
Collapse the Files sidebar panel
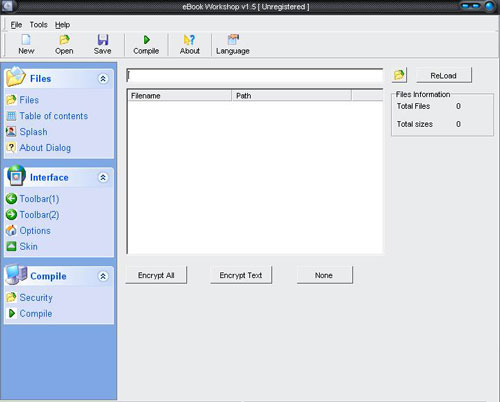(x=103, y=79)
